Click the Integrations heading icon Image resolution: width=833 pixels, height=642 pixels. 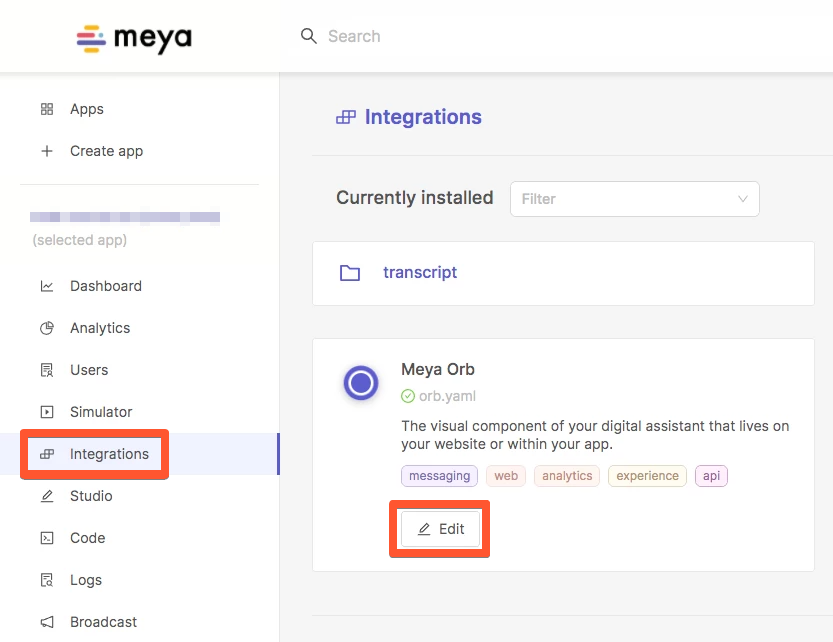346,117
